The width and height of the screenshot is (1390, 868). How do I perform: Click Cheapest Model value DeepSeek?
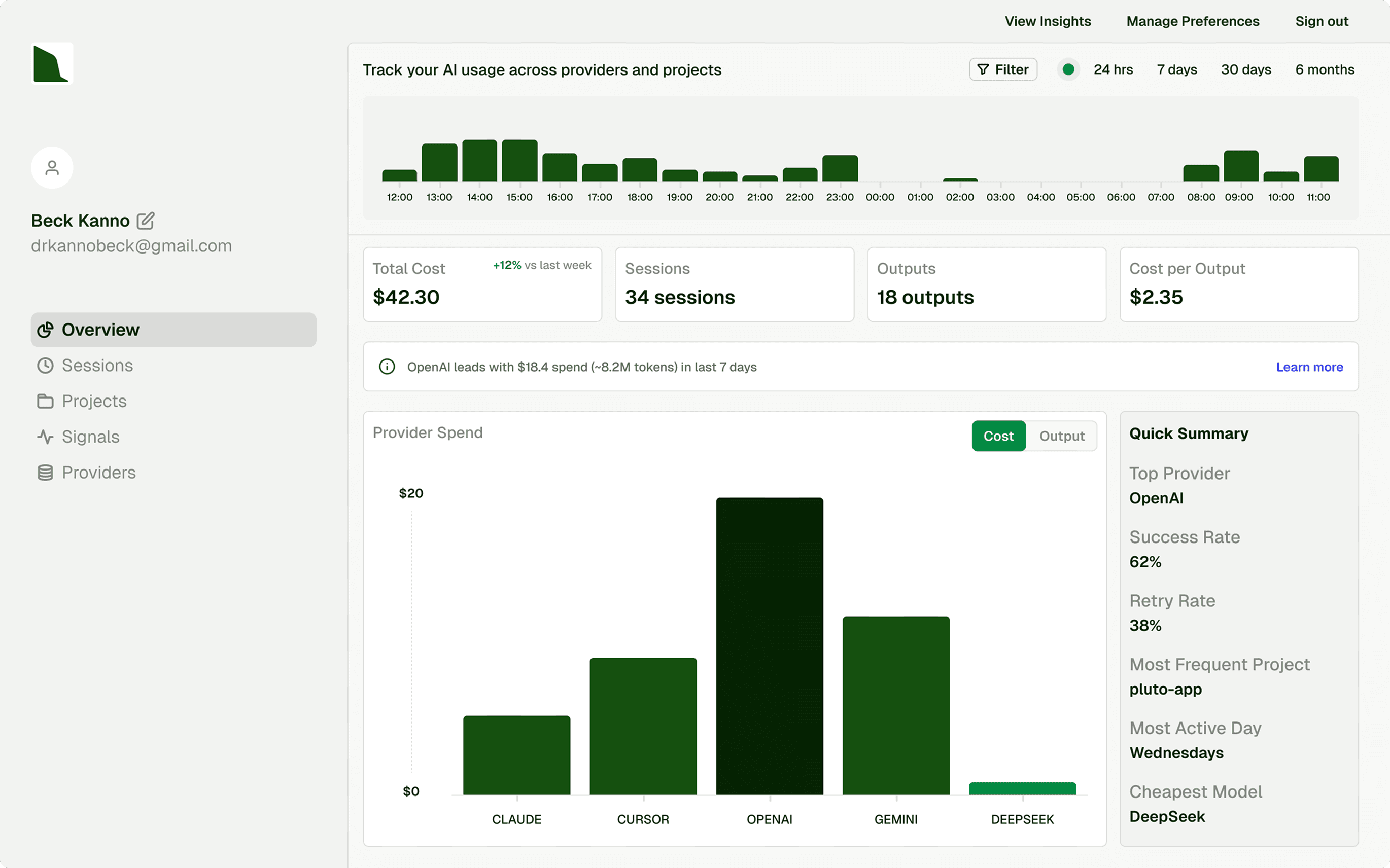point(1167,817)
